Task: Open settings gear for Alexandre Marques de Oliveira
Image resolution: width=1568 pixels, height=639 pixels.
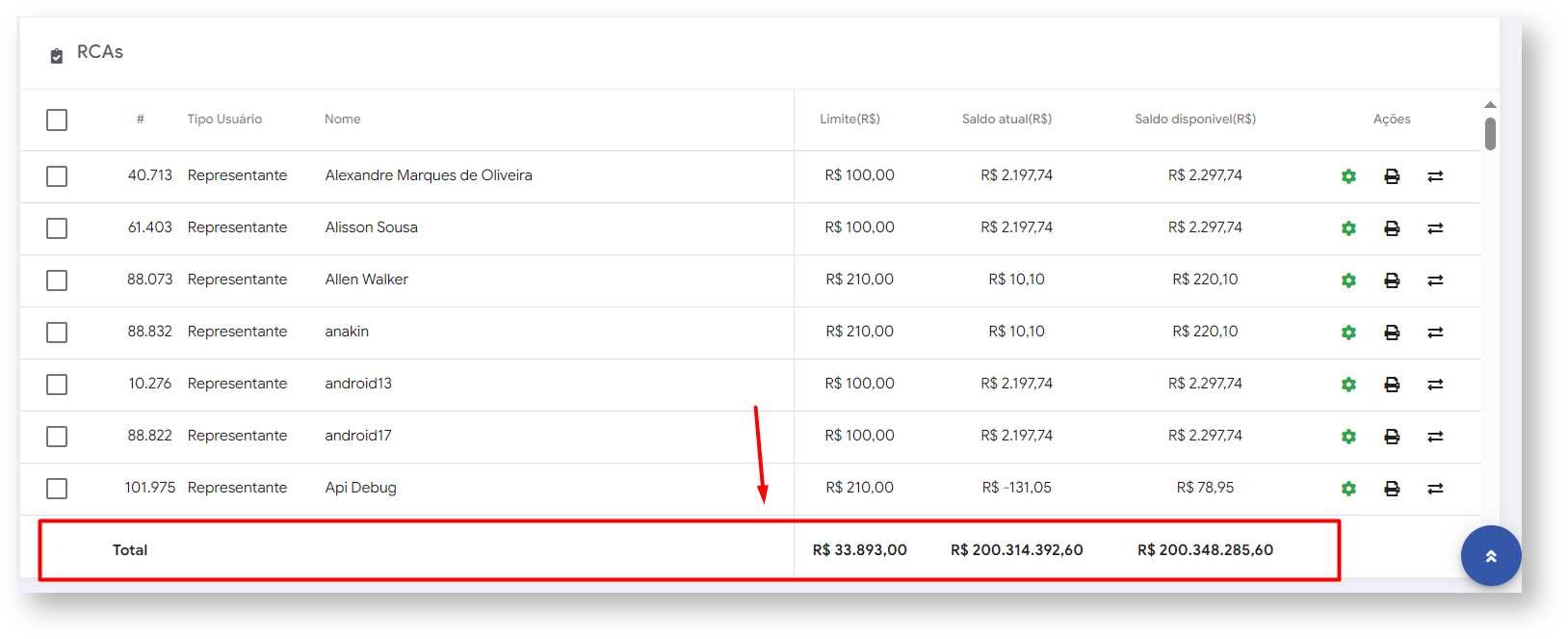Action: click(x=1348, y=176)
